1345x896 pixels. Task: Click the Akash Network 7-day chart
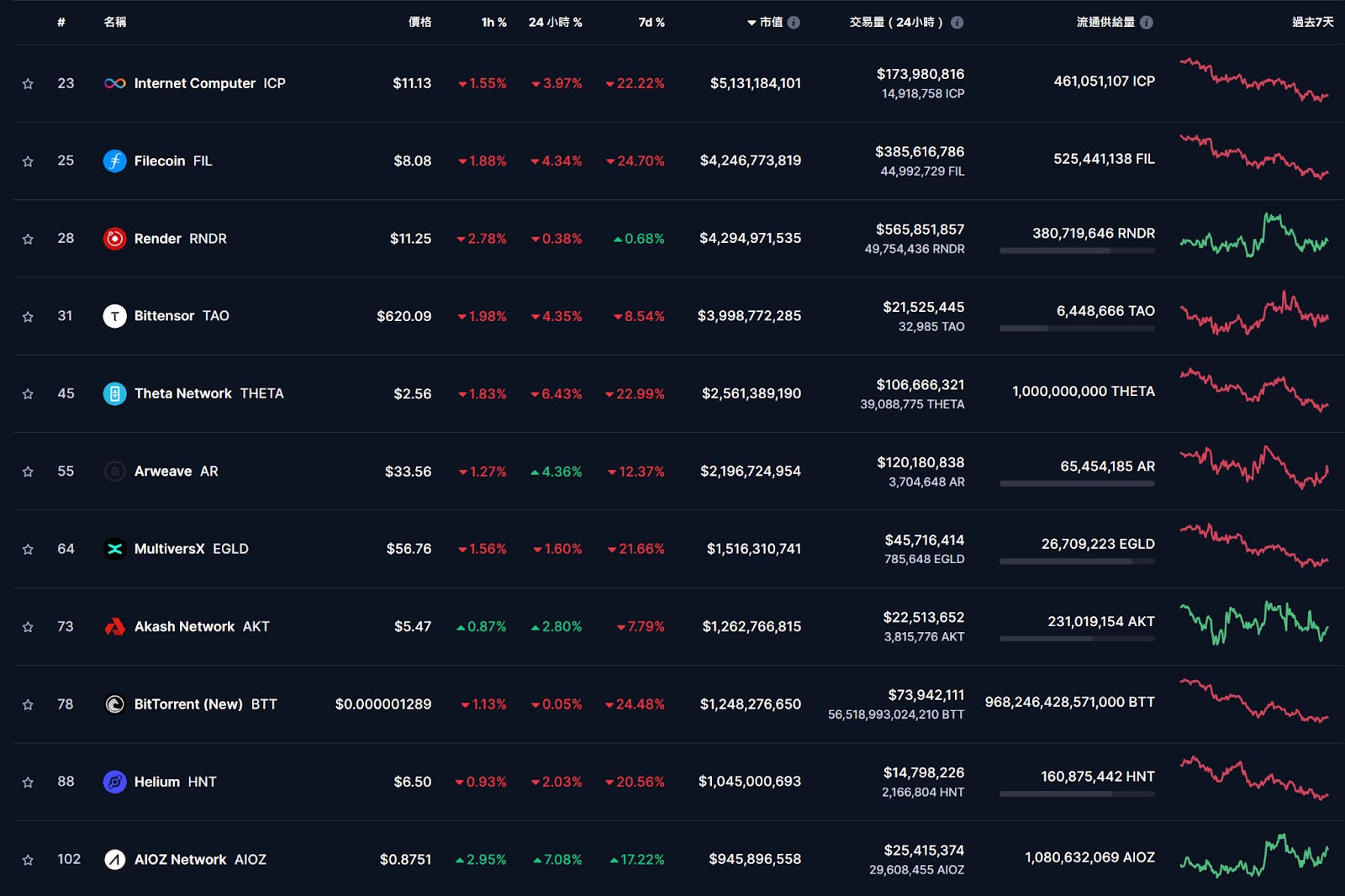[1254, 623]
